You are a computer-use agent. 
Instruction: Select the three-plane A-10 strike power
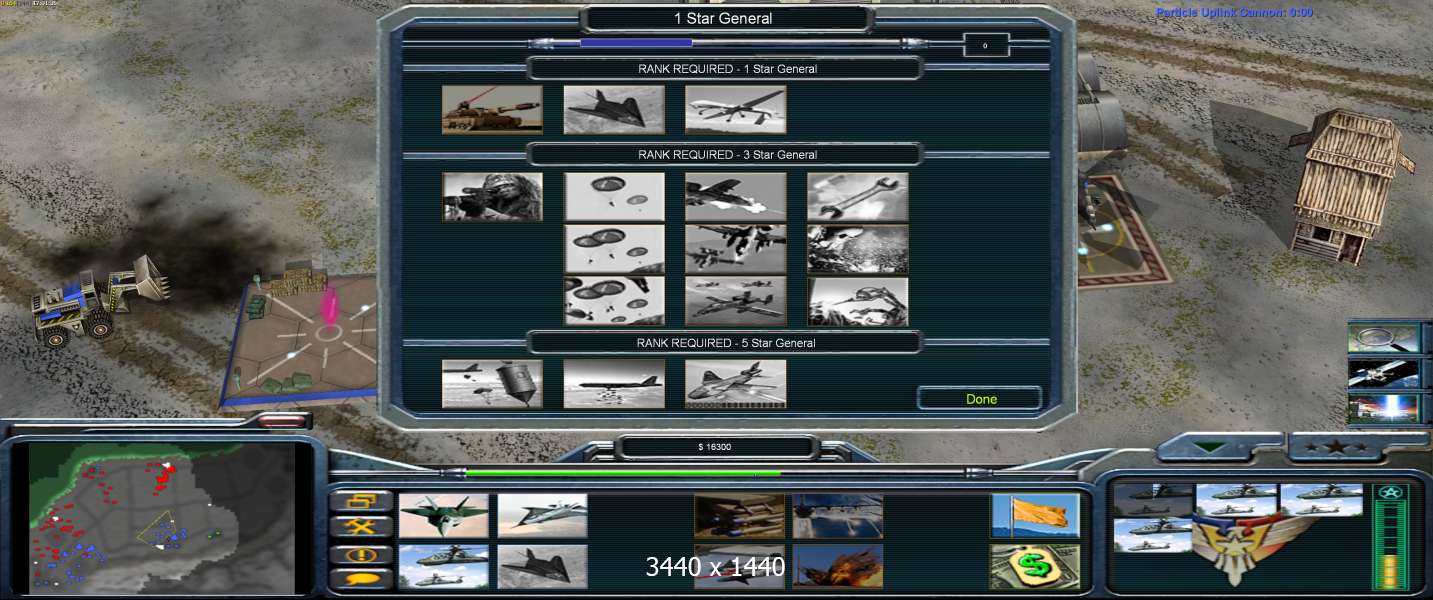click(x=735, y=301)
